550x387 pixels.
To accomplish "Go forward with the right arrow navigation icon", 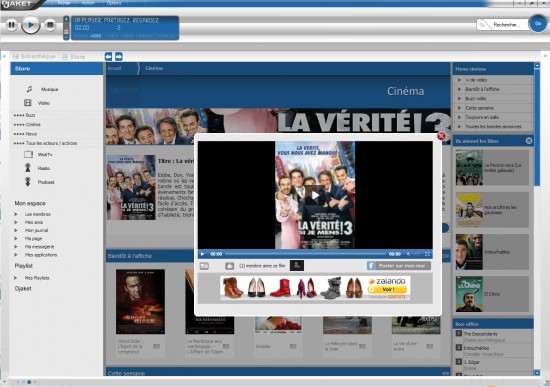I will click(x=119, y=56).
